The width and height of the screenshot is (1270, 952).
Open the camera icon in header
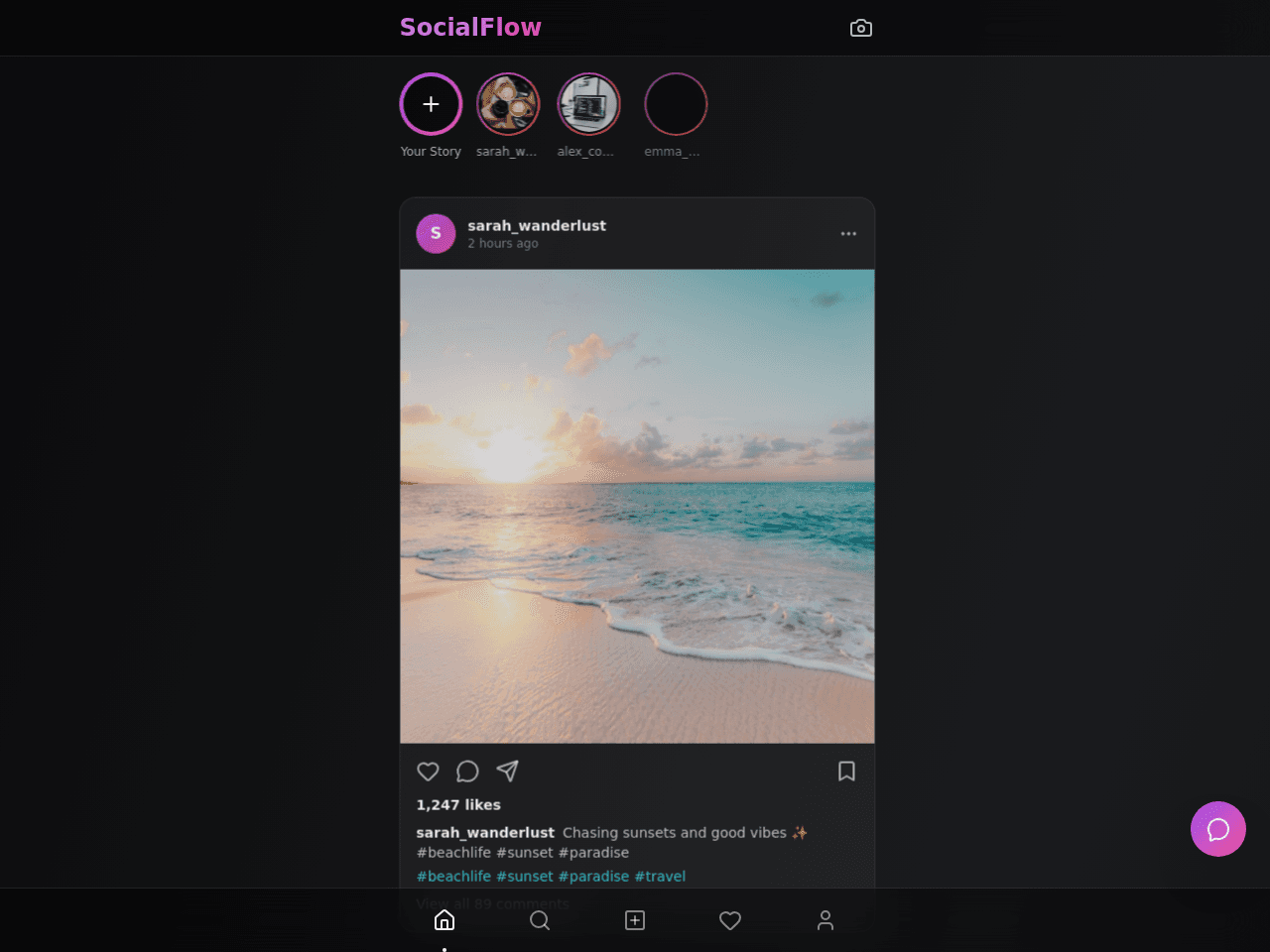(x=861, y=28)
